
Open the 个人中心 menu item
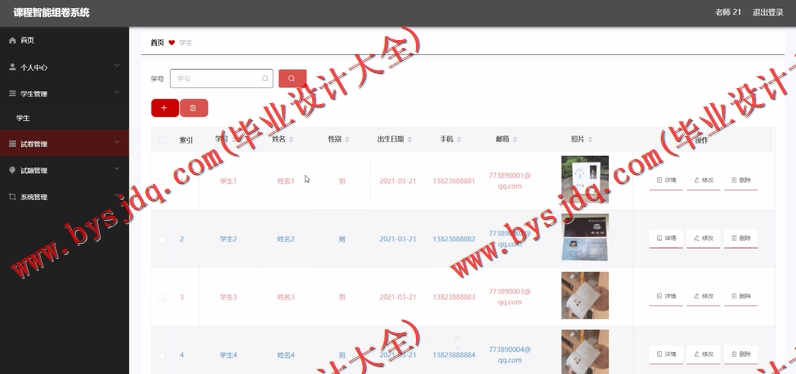click(x=64, y=67)
